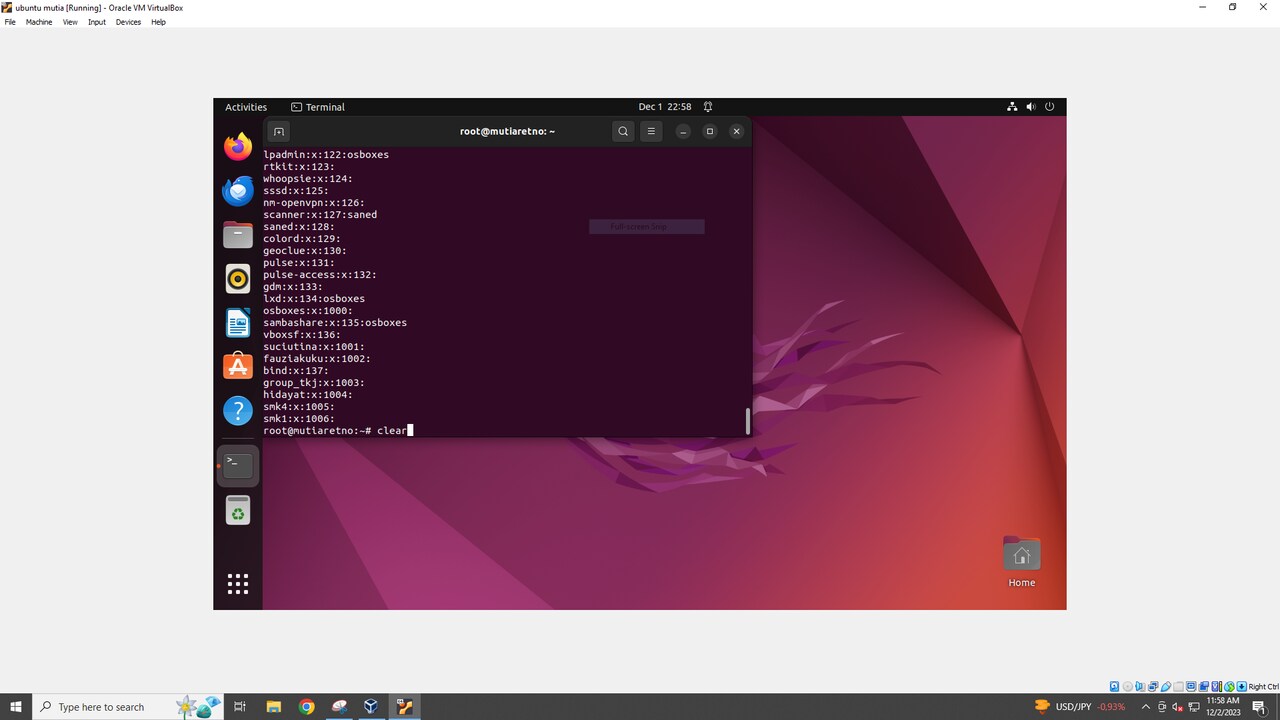Image resolution: width=1280 pixels, height=720 pixels.
Task: Open the clock and calendar Dec 1 22:58
Action: click(665, 107)
